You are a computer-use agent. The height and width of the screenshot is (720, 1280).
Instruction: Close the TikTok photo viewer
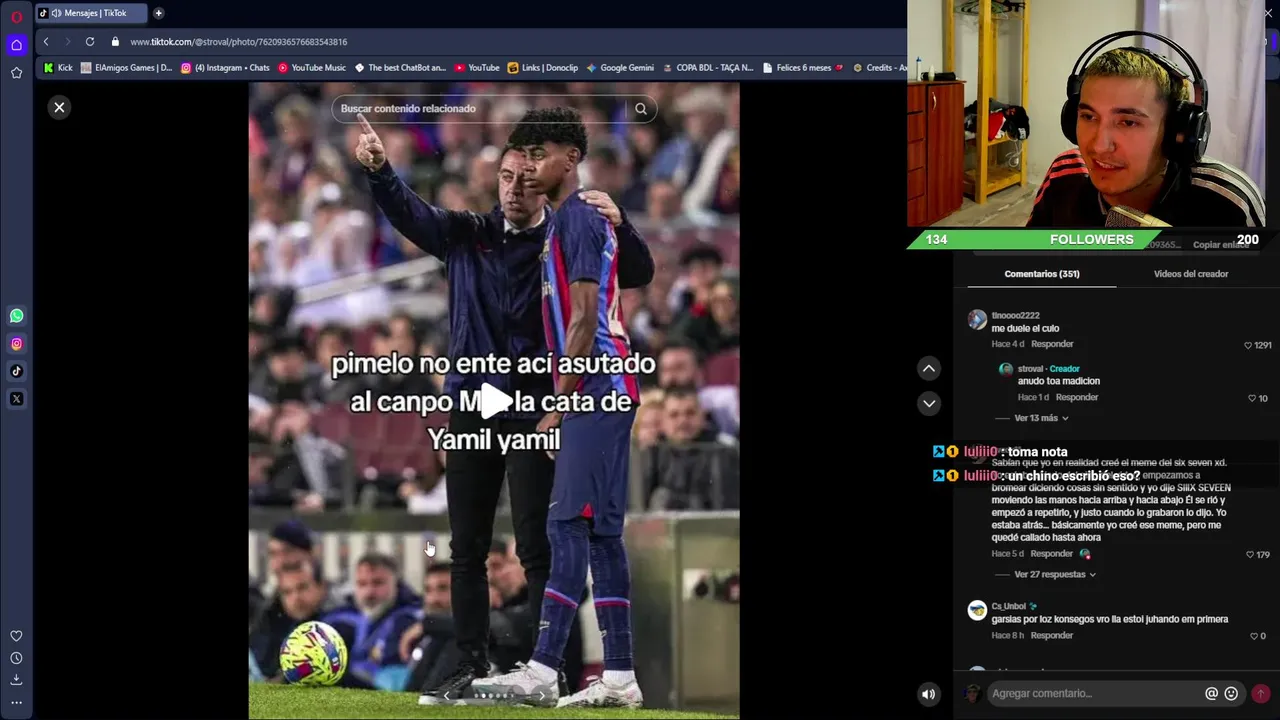point(59,107)
